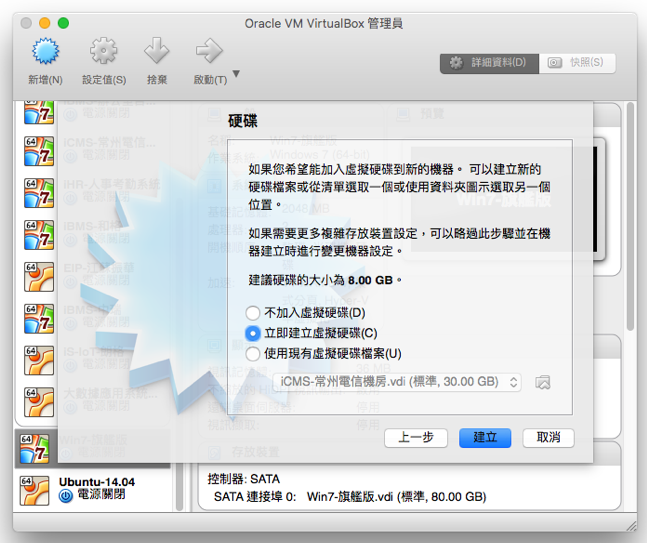Click the IS-IoT VM Linux icon

click(x=39, y=360)
